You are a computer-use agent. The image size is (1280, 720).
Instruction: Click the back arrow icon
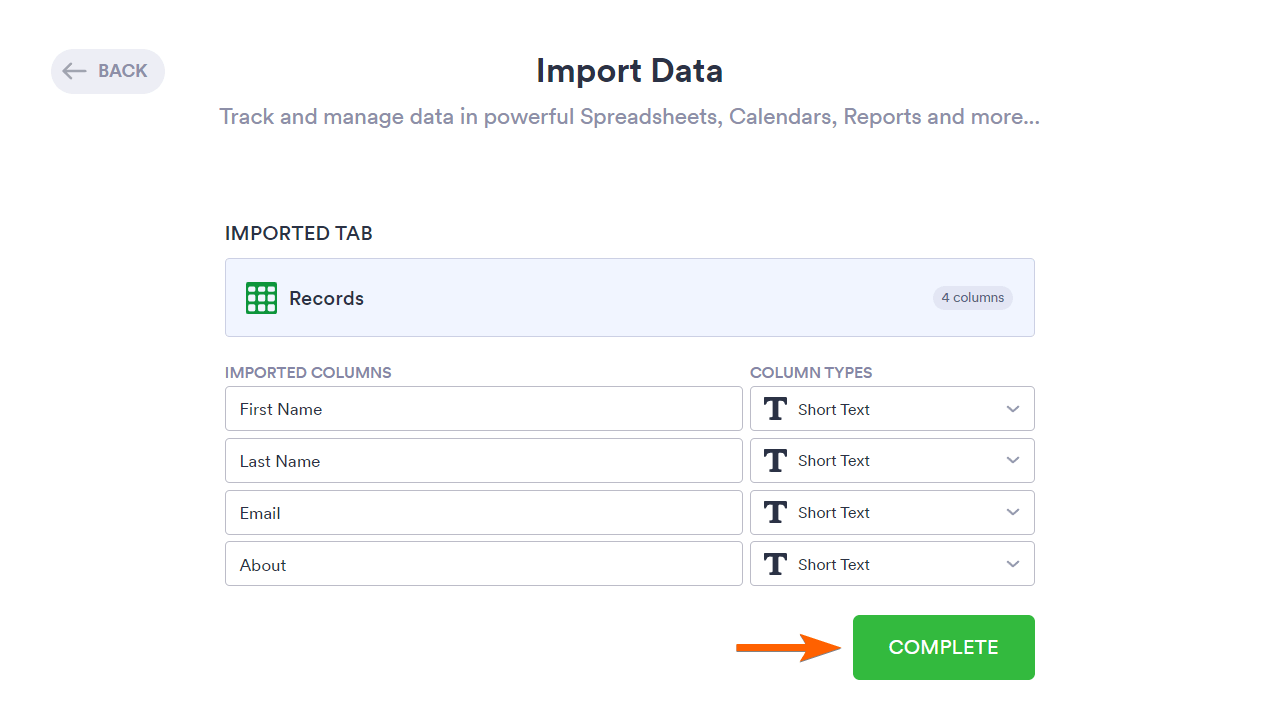pyautogui.click(x=75, y=71)
